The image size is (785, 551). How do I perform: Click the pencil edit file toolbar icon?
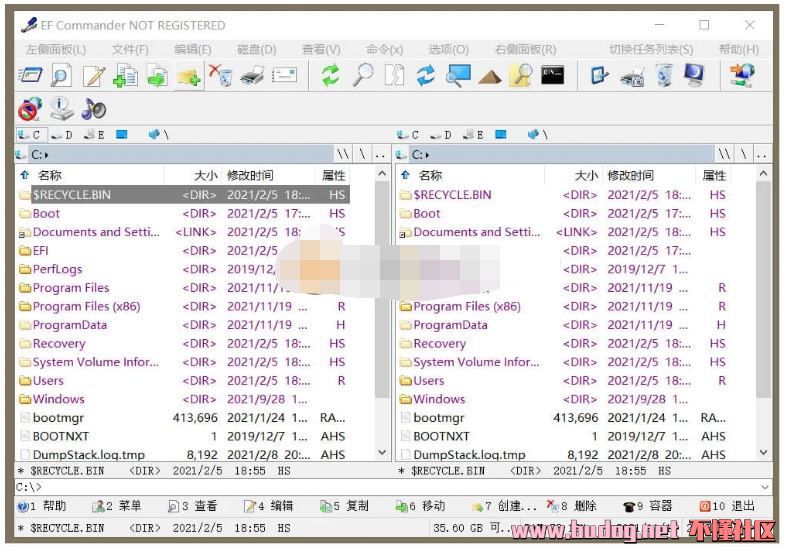(x=94, y=76)
